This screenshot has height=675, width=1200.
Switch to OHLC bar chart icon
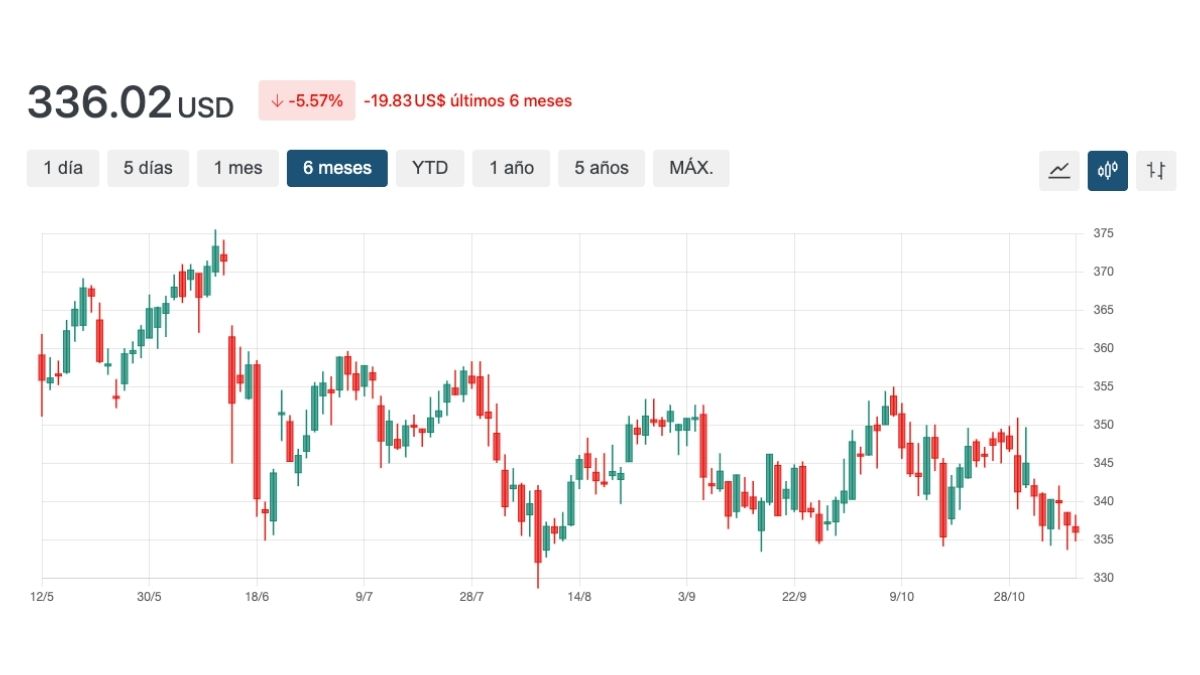(1156, 170)
